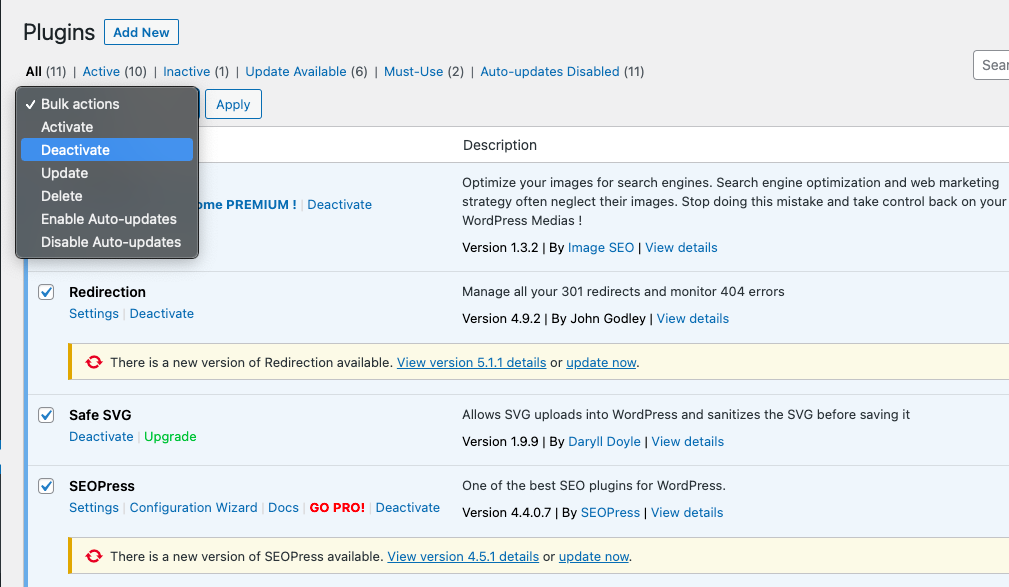Choose Update from bulk actions menu
This screenshot has width=1009, height=587.
point(107,173)
